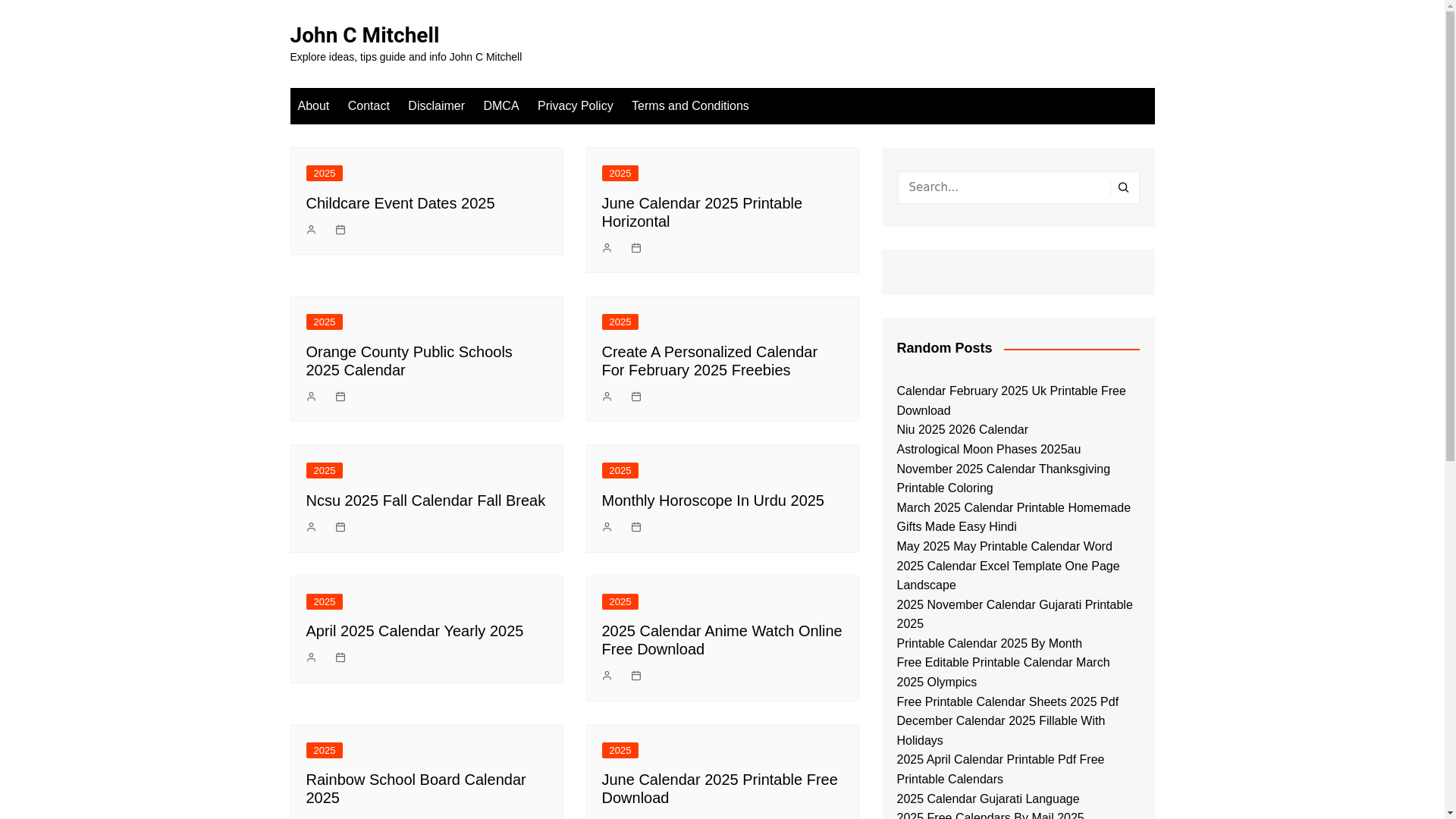The image size is (1456, 819).
Task: Click date icon under Ncsu 2025 Fall Calendar post
Action: pos(340,527)
